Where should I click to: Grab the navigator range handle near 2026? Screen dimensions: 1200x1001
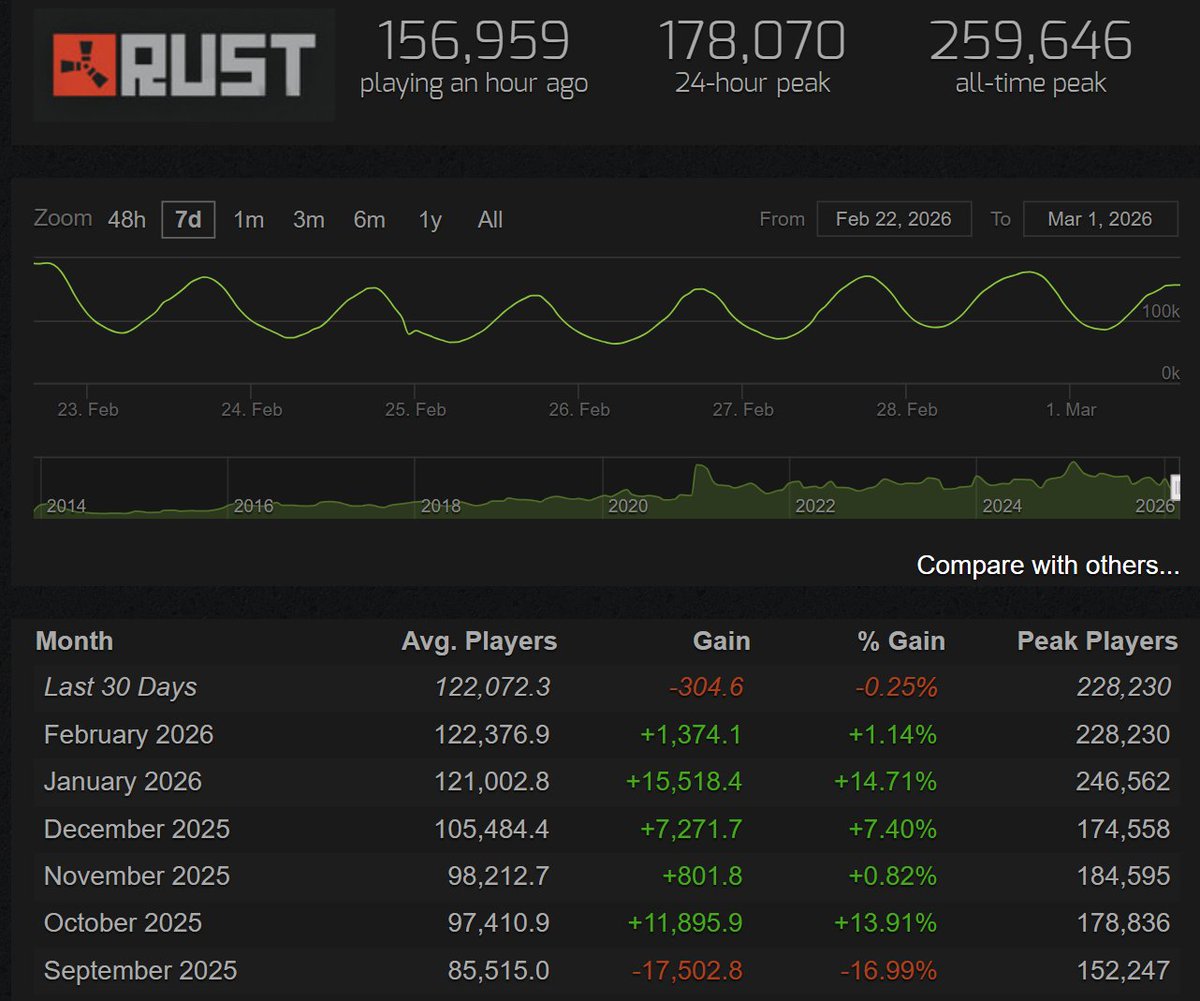(1176, 487)
